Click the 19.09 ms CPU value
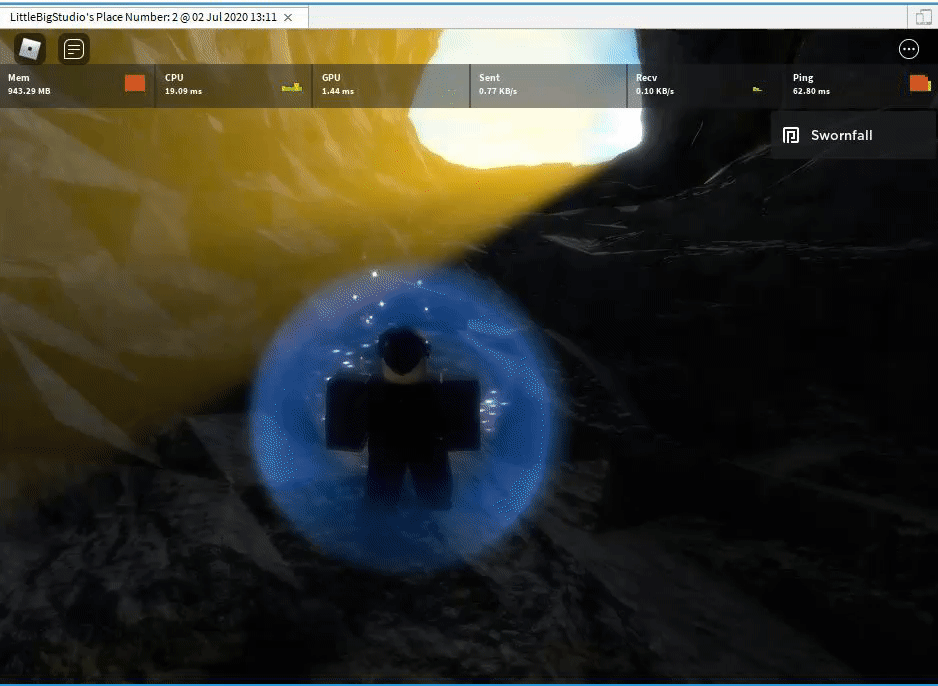This screenshot has height=686, width=938. click(184, 92)
